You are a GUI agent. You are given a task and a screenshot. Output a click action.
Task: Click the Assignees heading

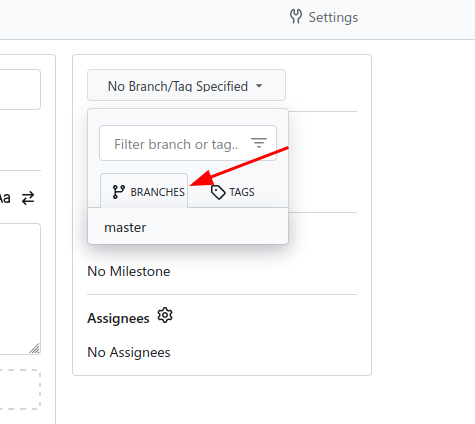[118, 318]
